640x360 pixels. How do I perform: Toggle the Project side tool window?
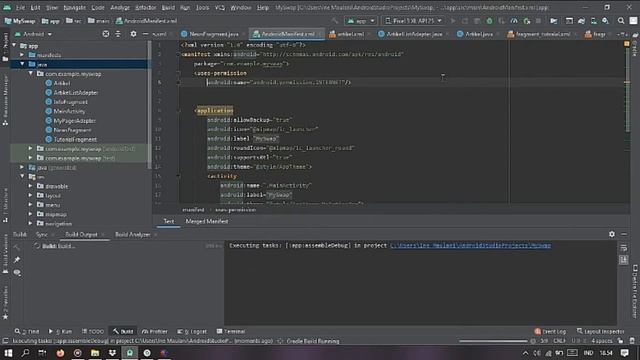(5, 47)
